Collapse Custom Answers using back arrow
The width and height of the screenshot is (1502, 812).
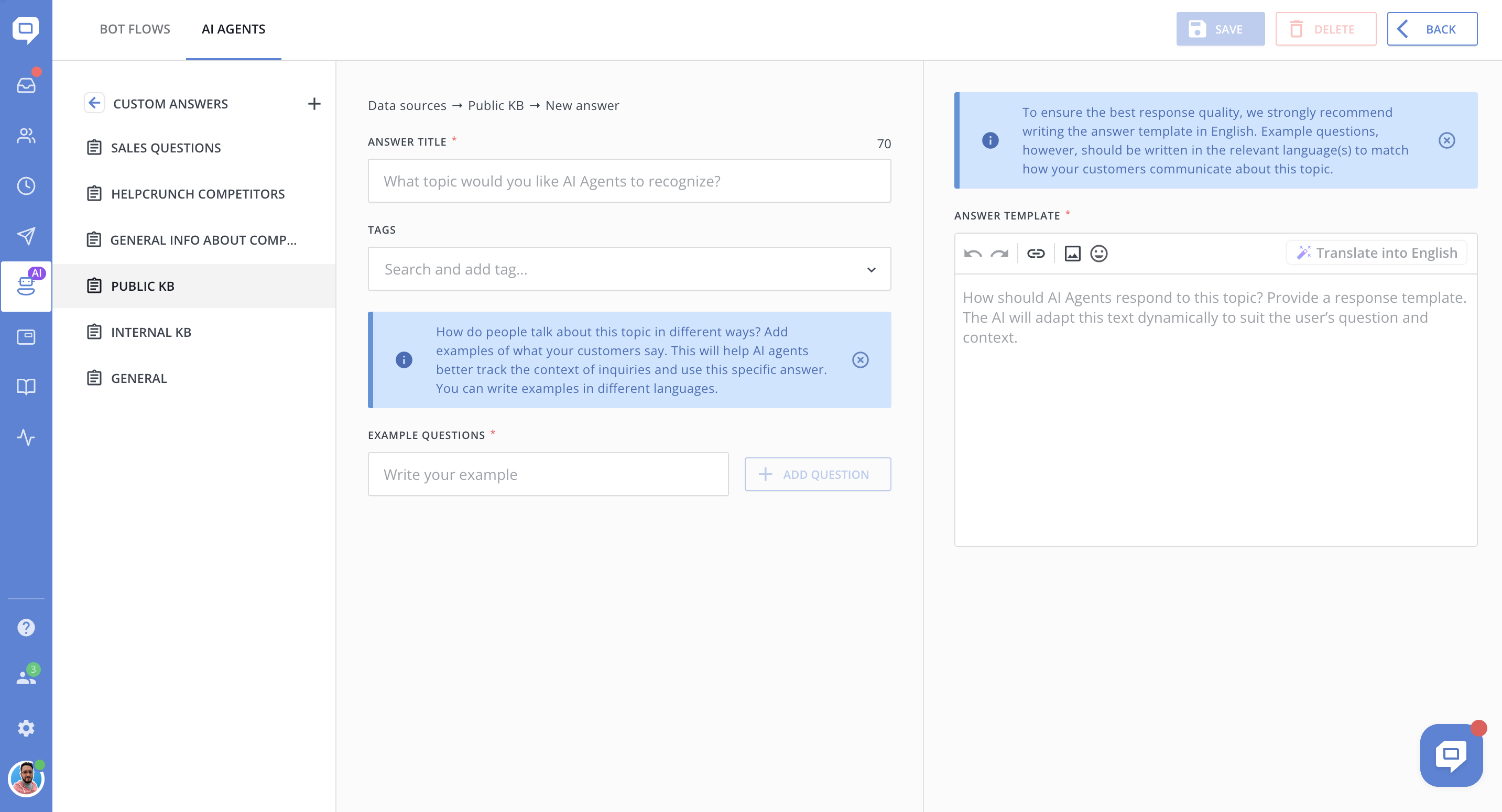coord(94,103)
